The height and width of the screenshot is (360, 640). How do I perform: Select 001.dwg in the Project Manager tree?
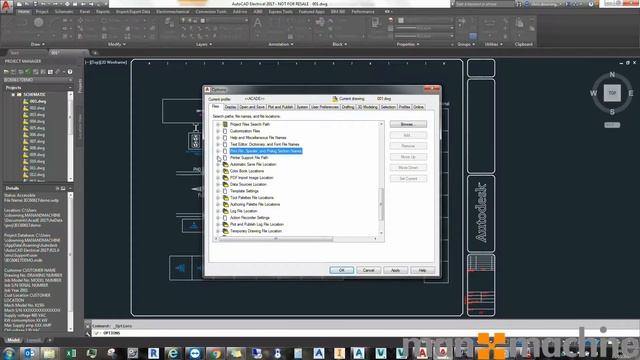(x=38, y=101)
